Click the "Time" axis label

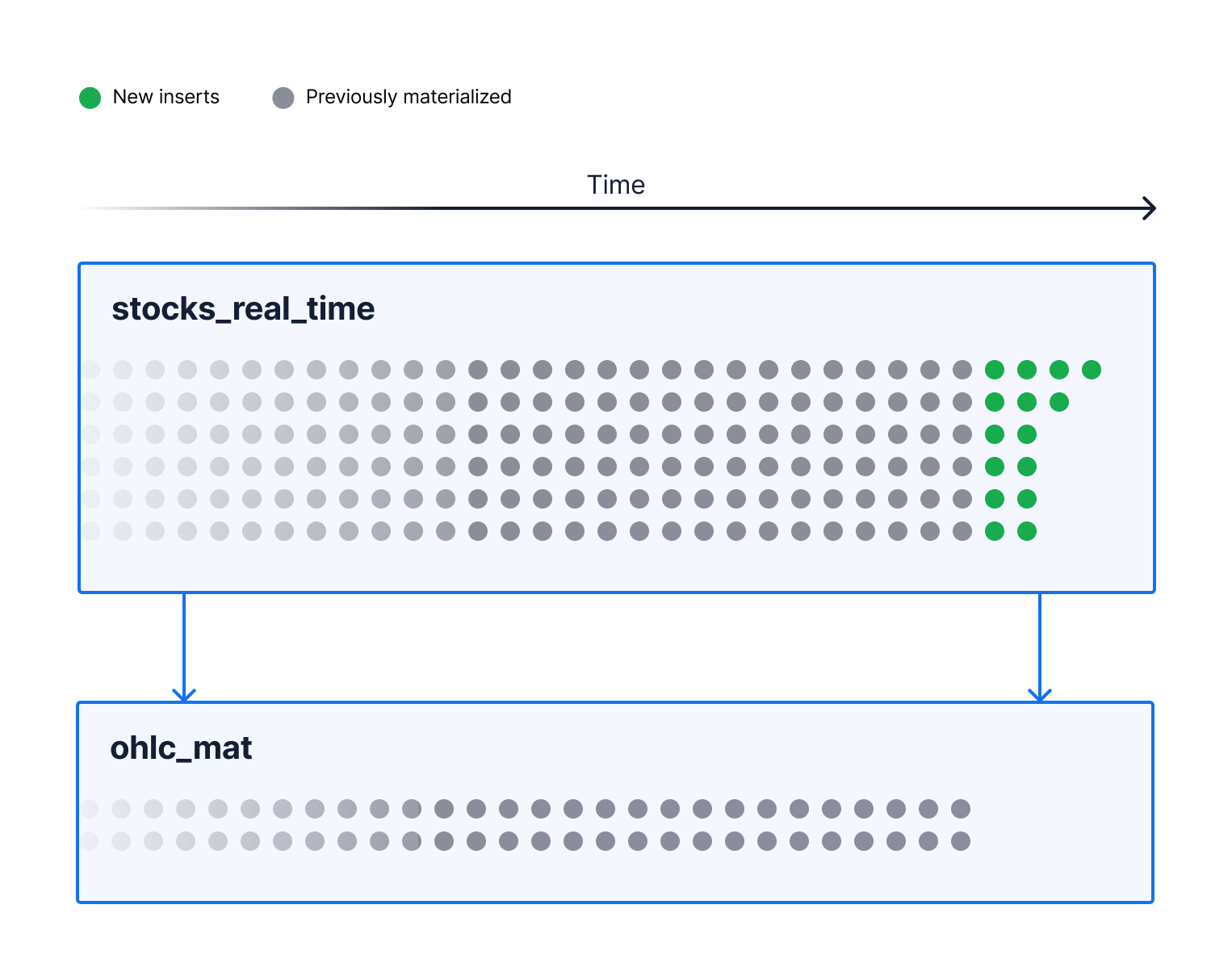point(615,185)
